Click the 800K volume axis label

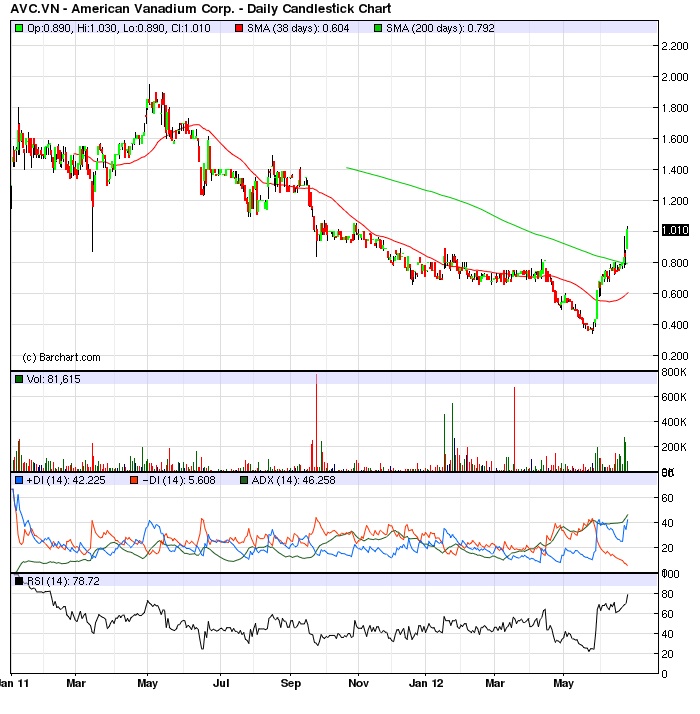(674, 372)
